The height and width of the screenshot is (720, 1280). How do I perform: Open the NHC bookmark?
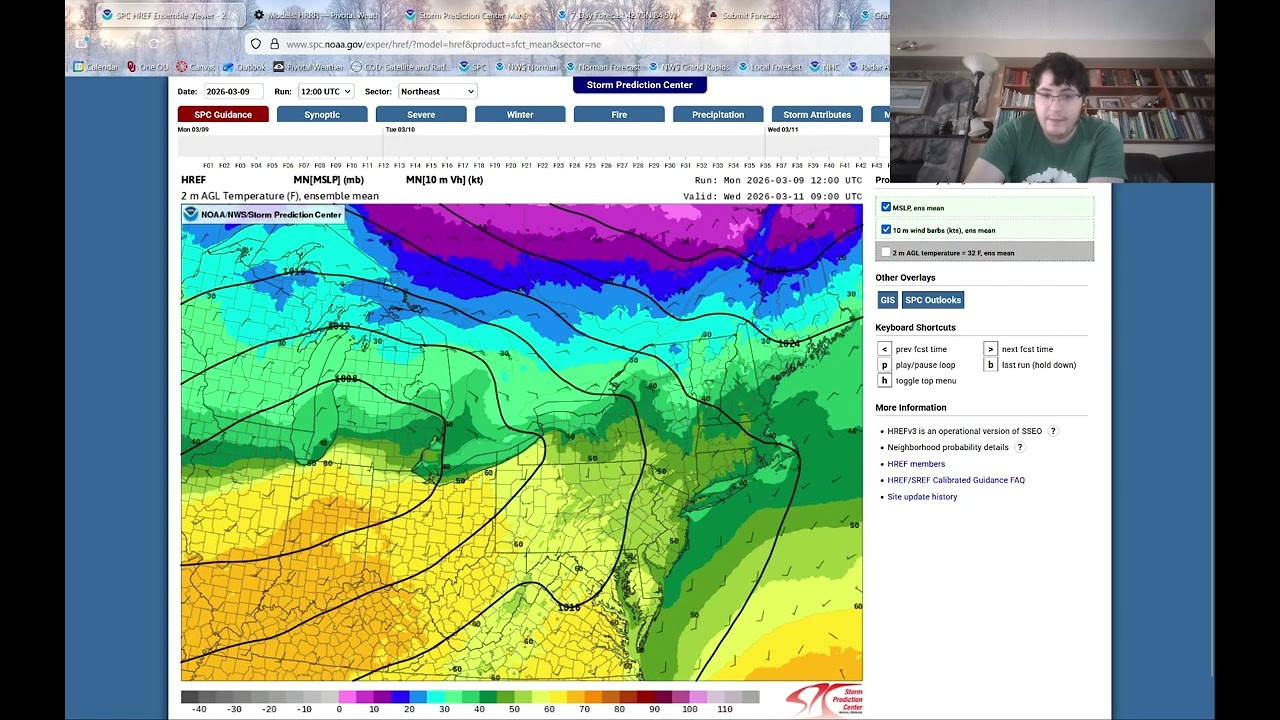(825, 67)
